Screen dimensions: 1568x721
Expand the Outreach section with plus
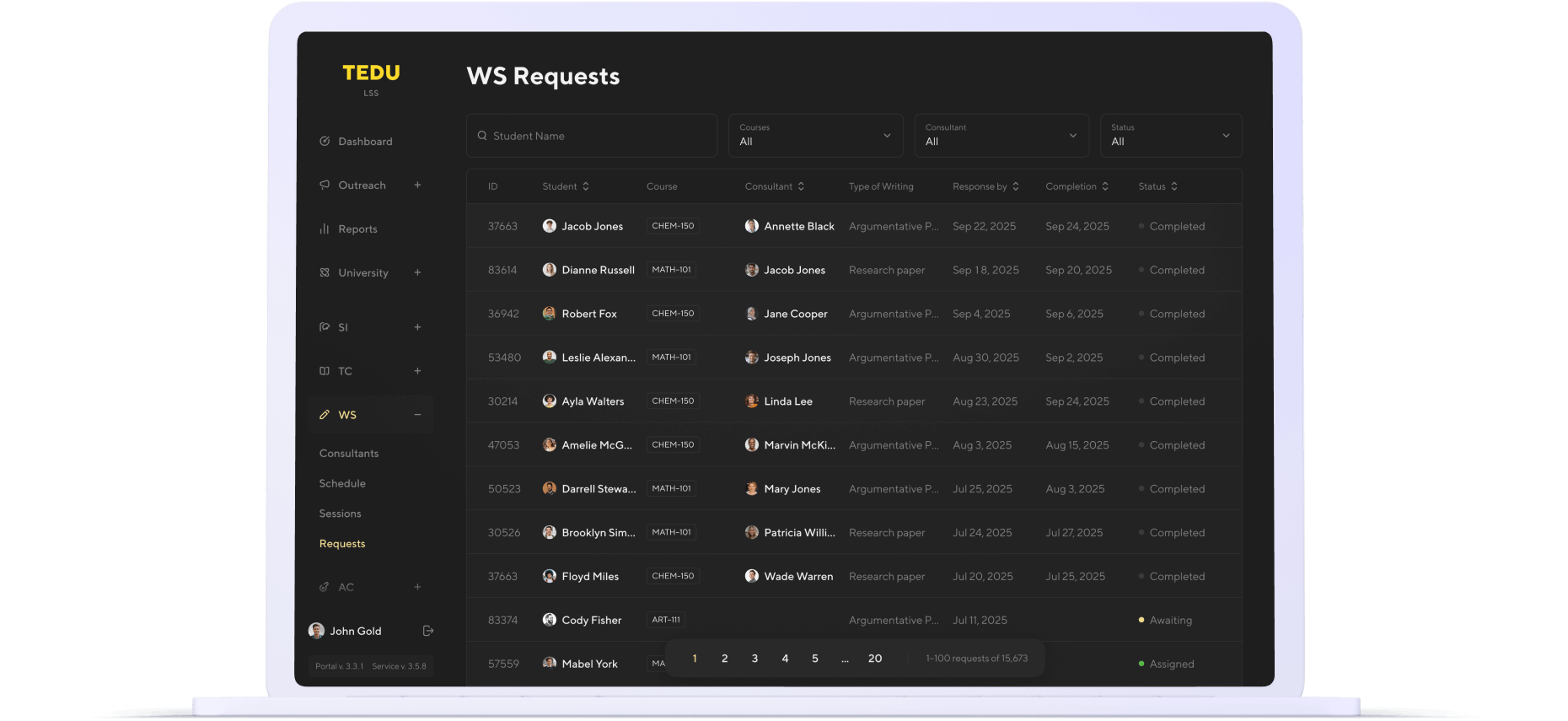417,186
